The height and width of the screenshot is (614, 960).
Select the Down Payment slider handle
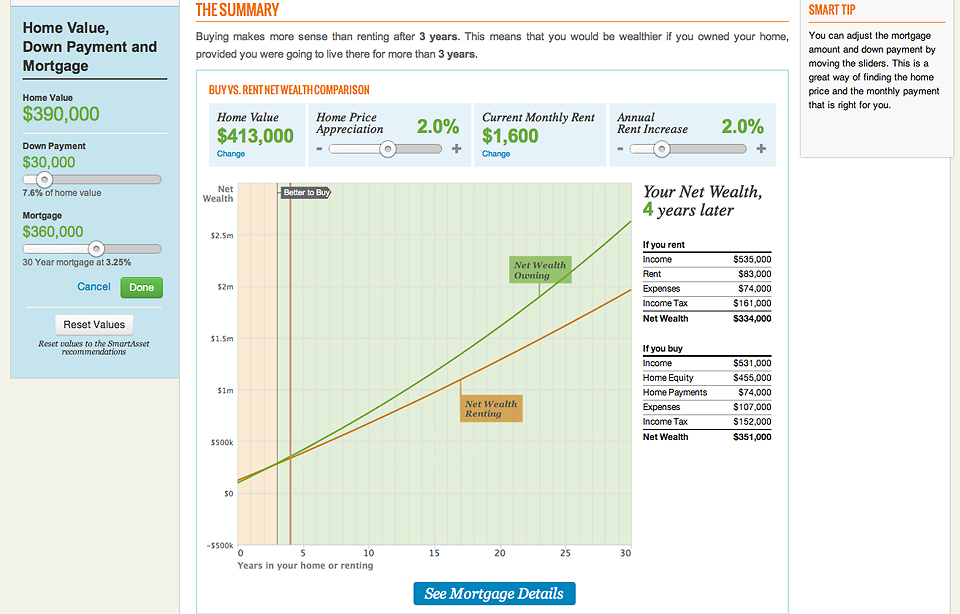pos(44,179)
